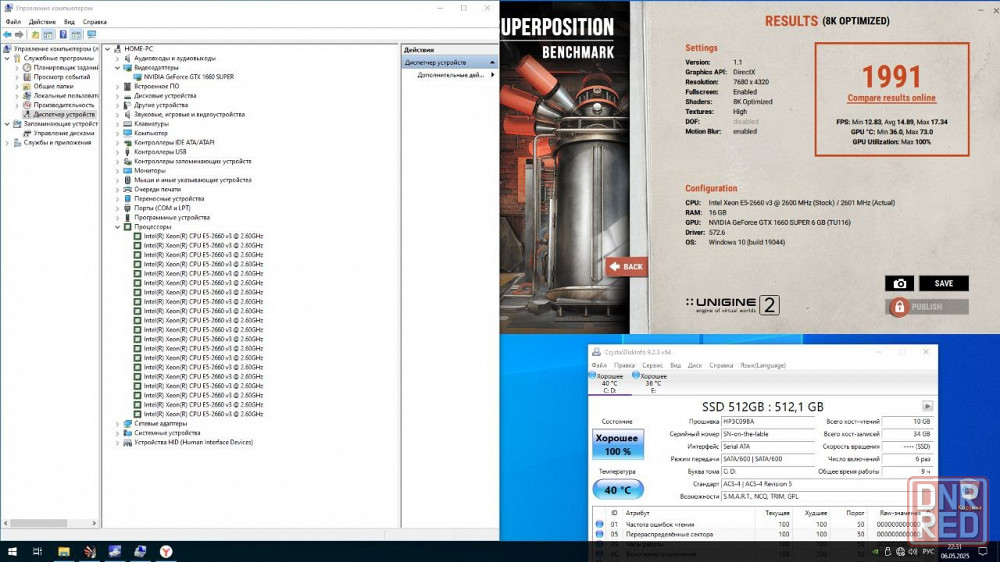
Task: Click the volume speaker tray icon
Action: tap(913, 551)
